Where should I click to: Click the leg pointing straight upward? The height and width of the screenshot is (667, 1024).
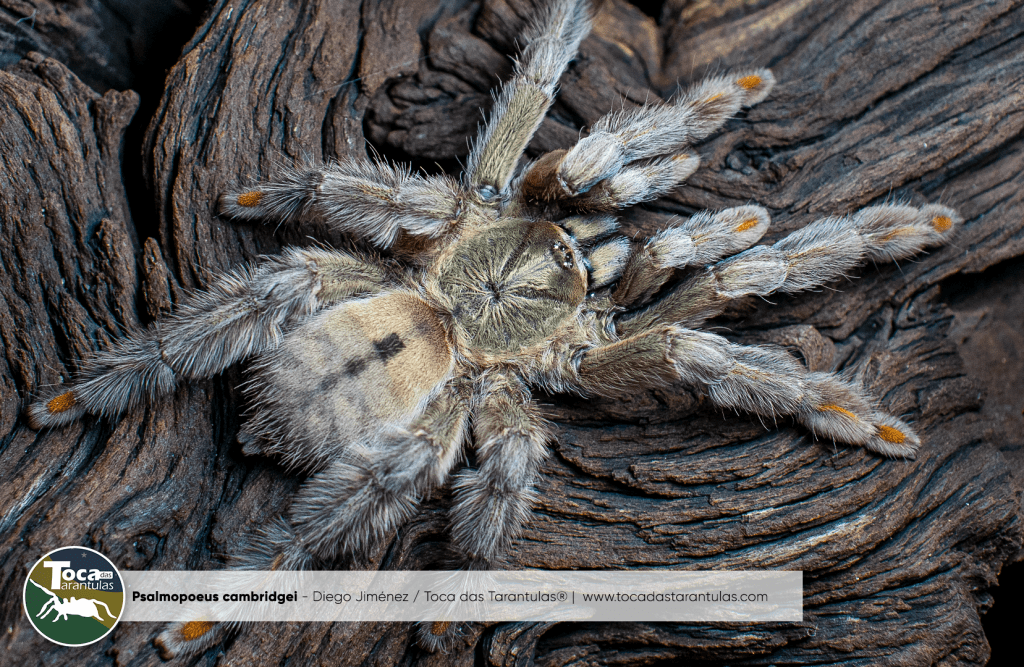(530, 90)
